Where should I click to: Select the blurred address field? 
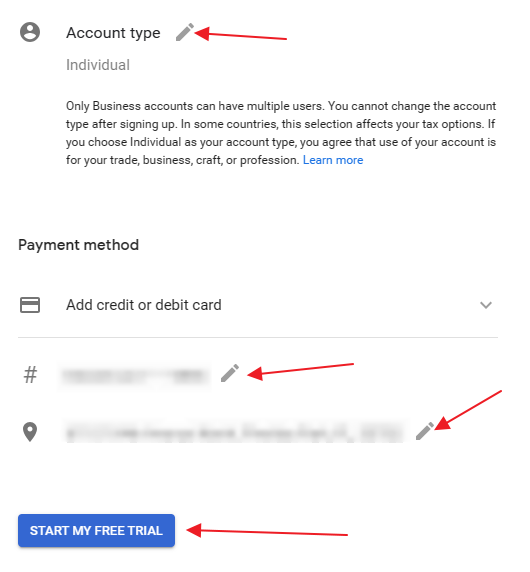[235, 432]
